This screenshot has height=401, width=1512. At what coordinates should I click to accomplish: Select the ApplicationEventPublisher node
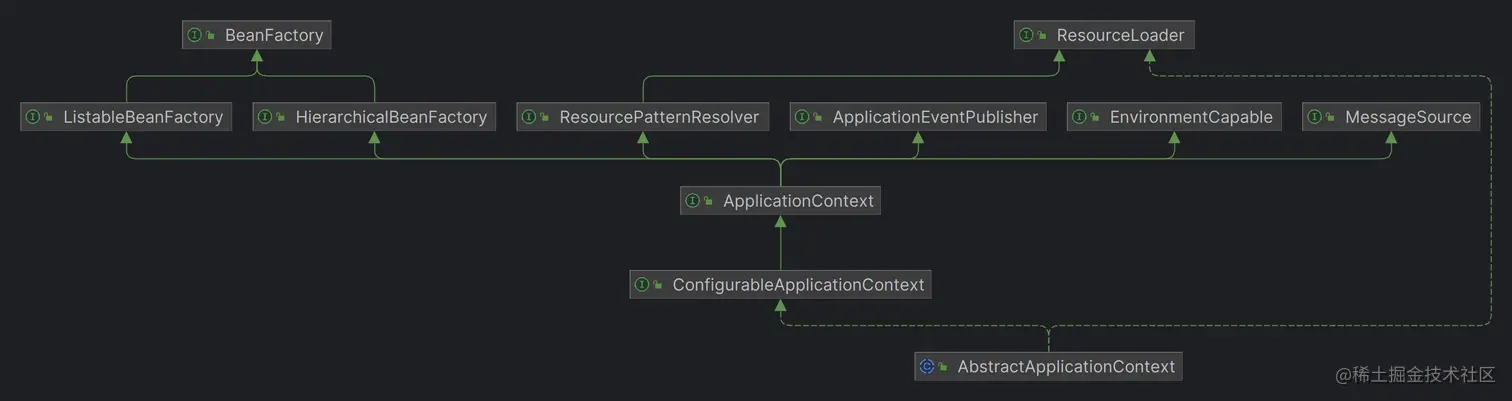pos(919,117)
